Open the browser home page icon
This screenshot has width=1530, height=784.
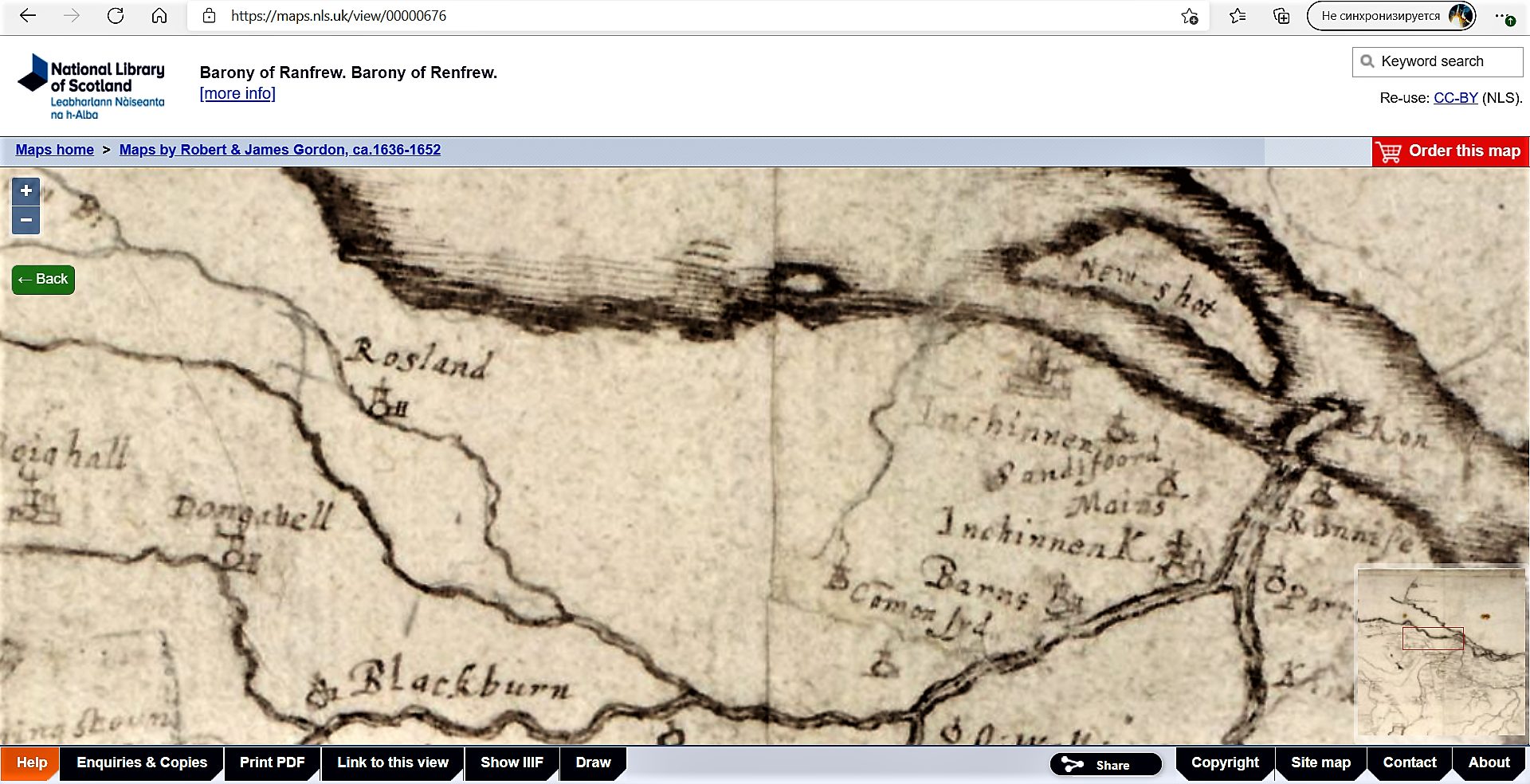pos(159,16)
